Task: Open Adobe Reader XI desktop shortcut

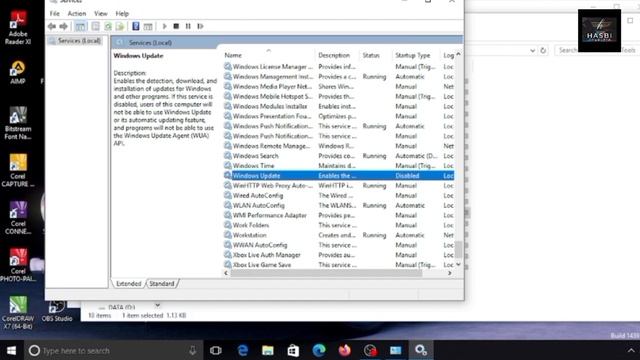Action: tap(18, 28)
